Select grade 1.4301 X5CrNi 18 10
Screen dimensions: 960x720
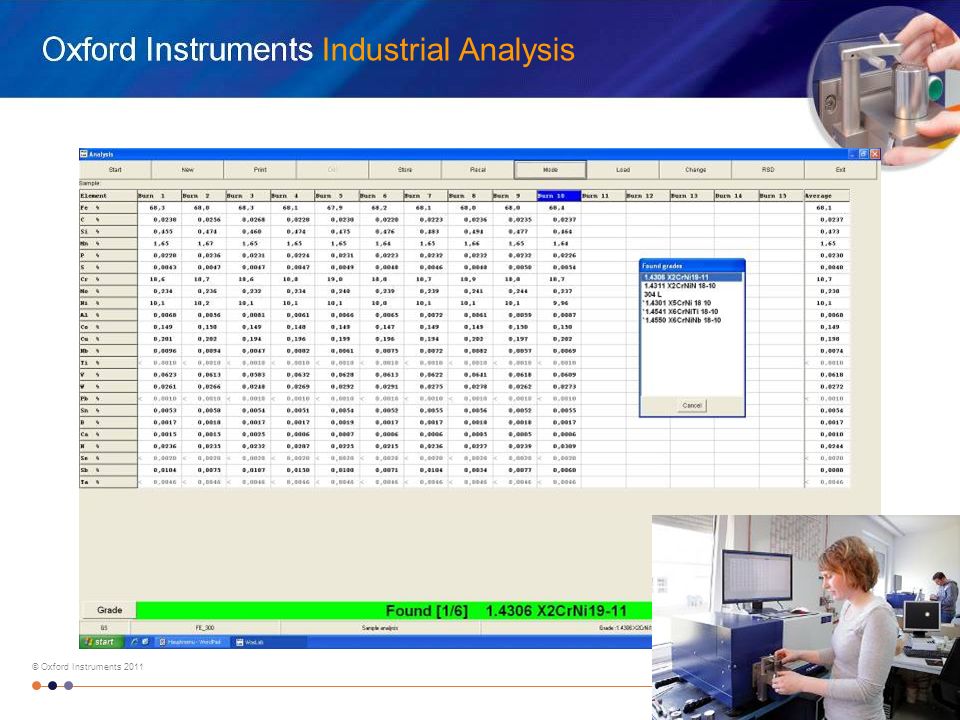[x=677, y=303]
